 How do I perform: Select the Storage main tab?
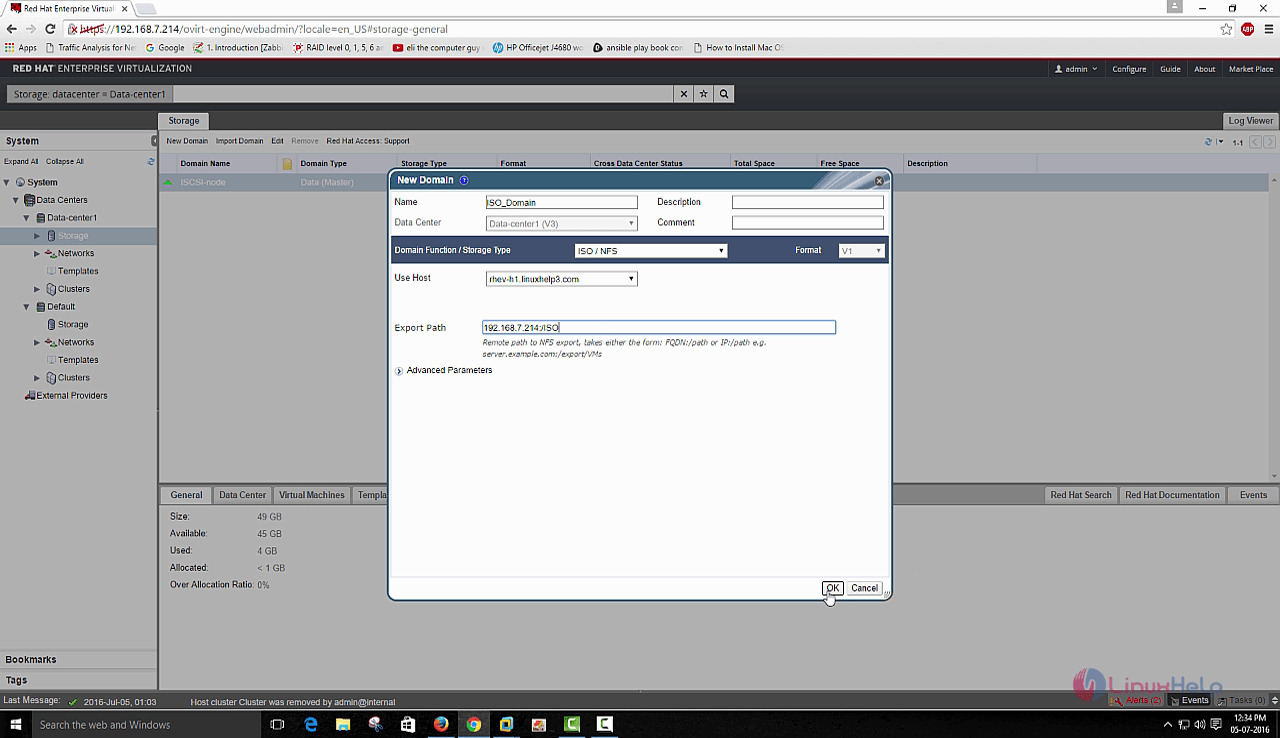(x=184, y=121)
